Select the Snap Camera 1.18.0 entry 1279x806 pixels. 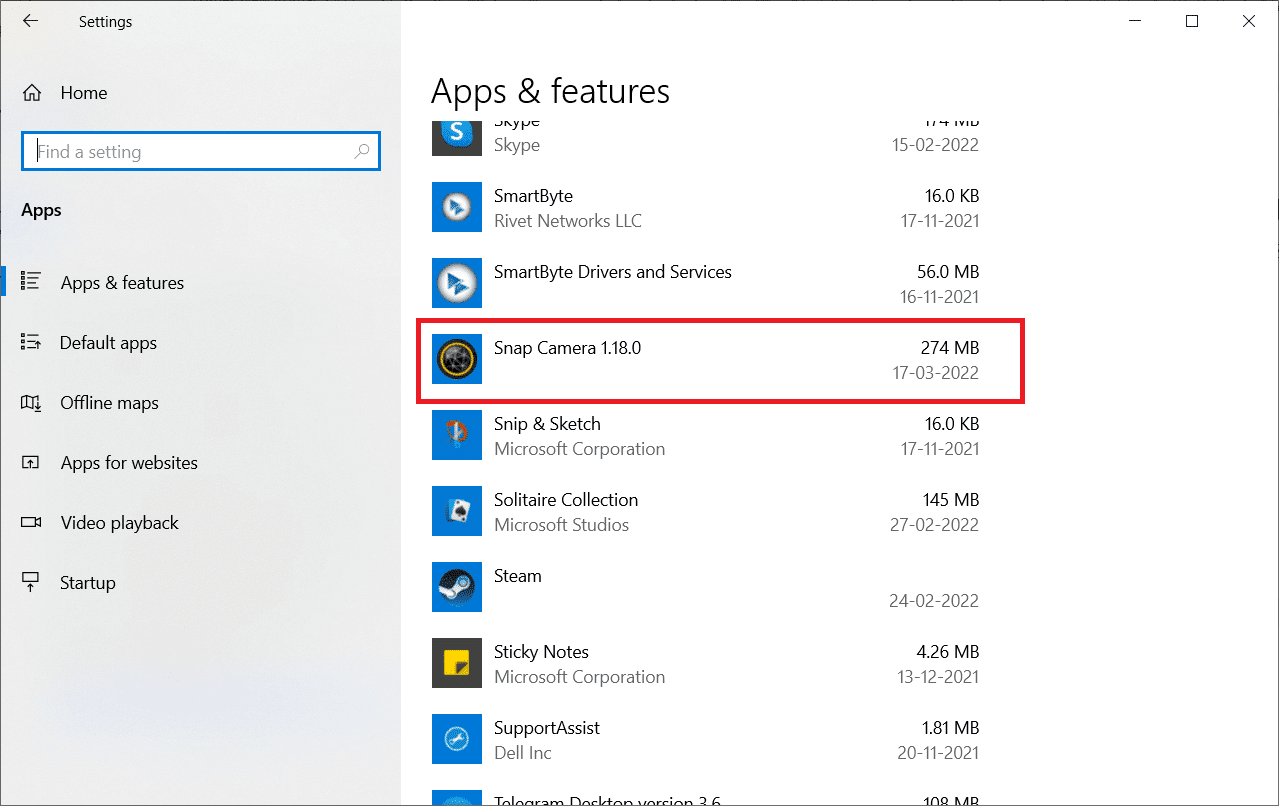pyautogui.click(x=718, y=360)
